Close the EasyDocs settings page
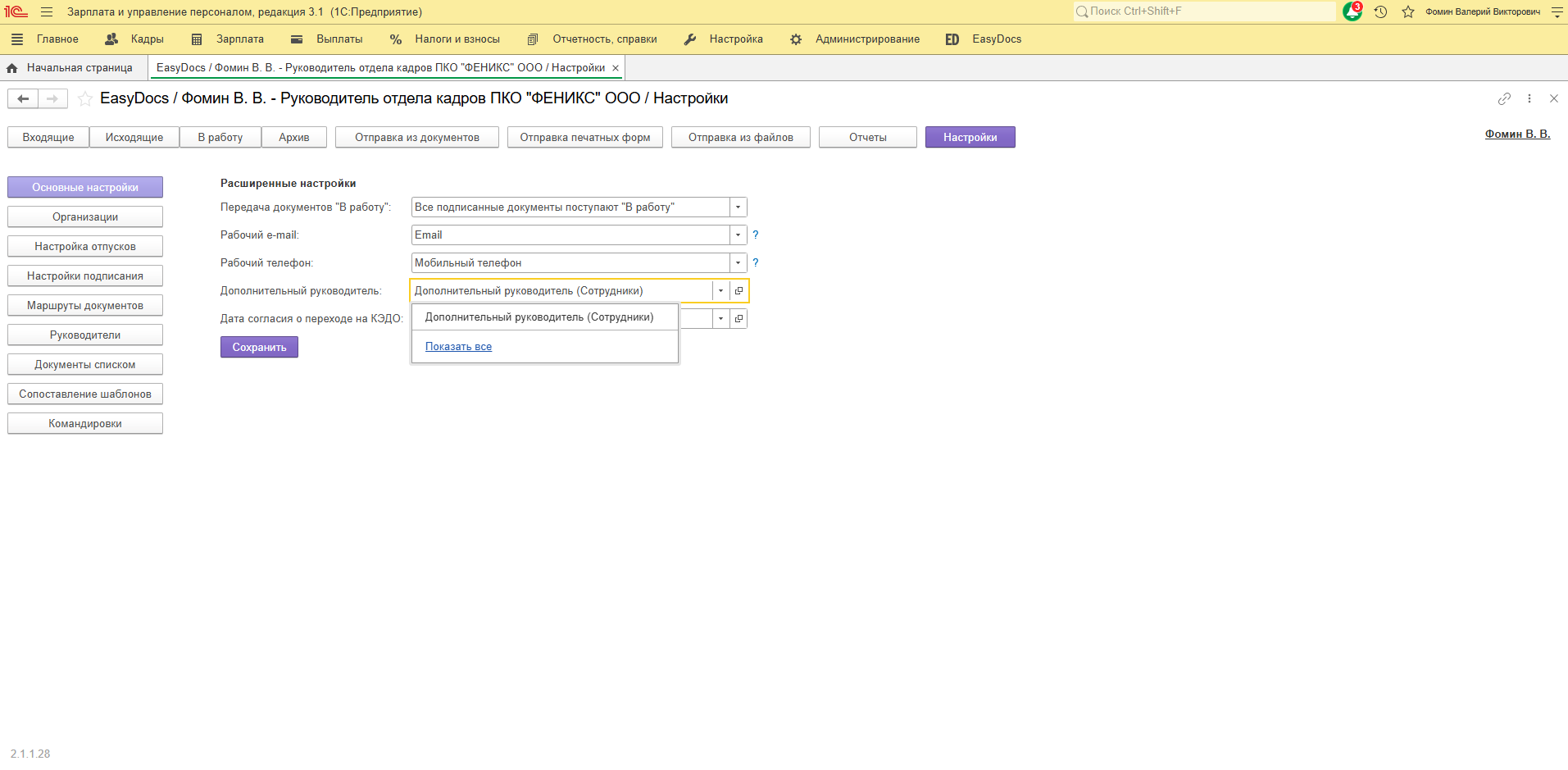 click(1554, 98)
